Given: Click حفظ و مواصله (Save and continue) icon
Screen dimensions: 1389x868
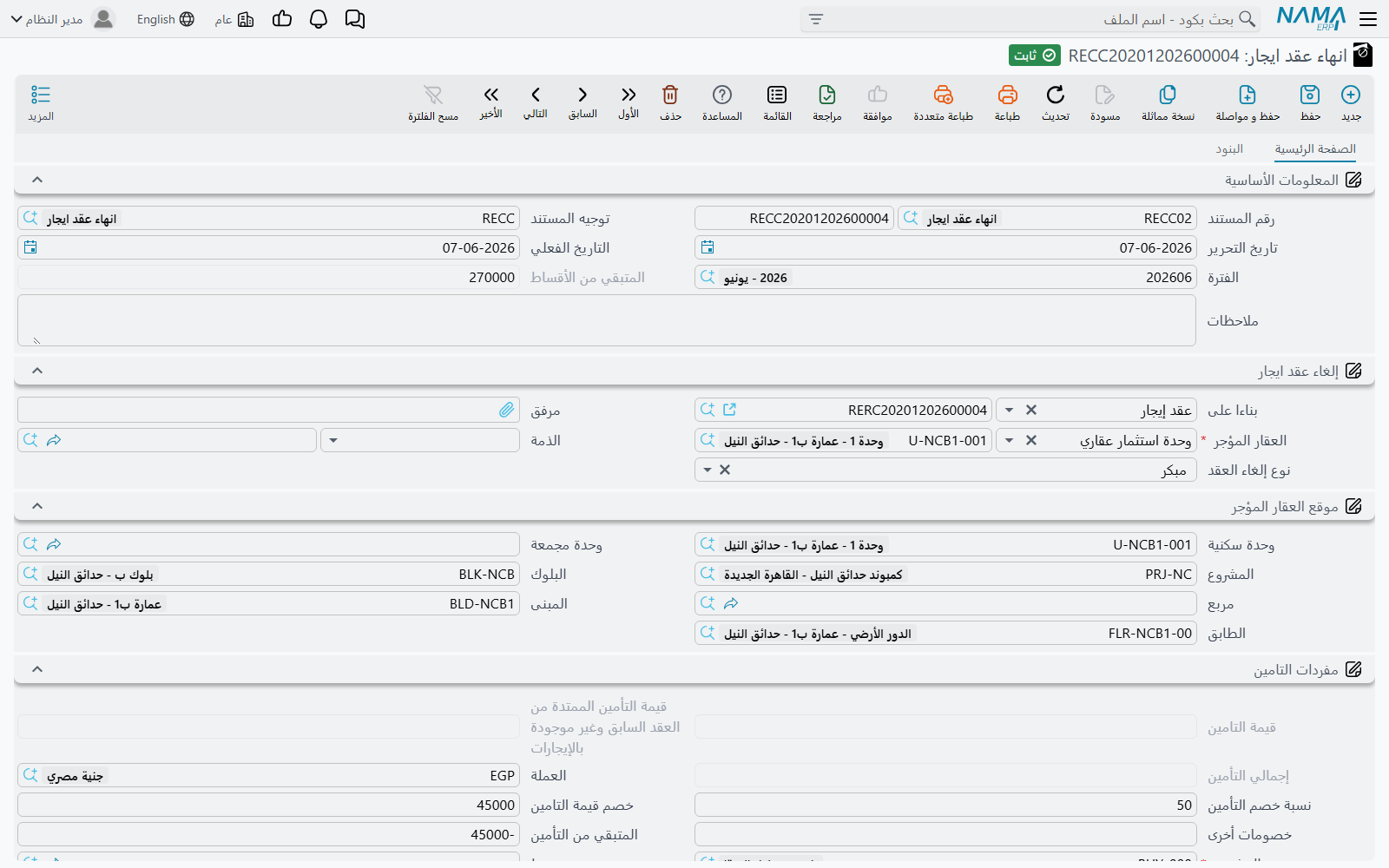Looking at the screenshot, I should point(1247,95).
